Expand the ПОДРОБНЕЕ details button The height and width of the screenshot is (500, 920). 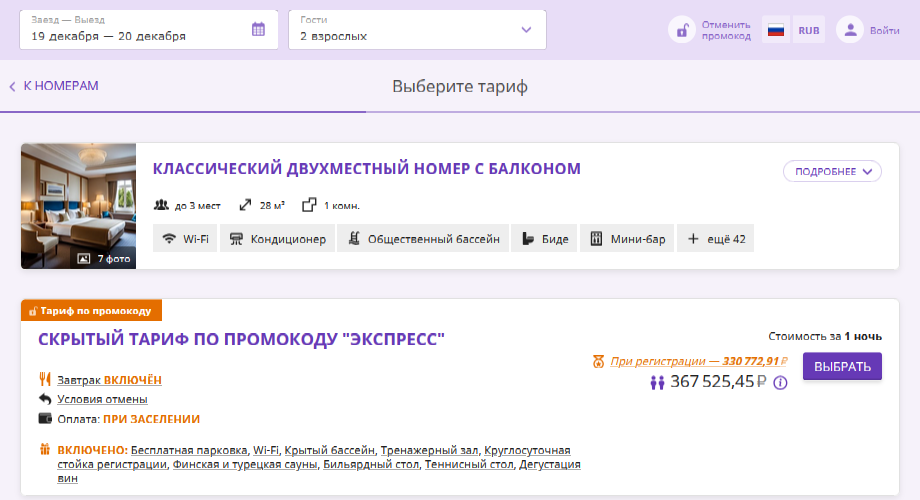tap(832, 171)
